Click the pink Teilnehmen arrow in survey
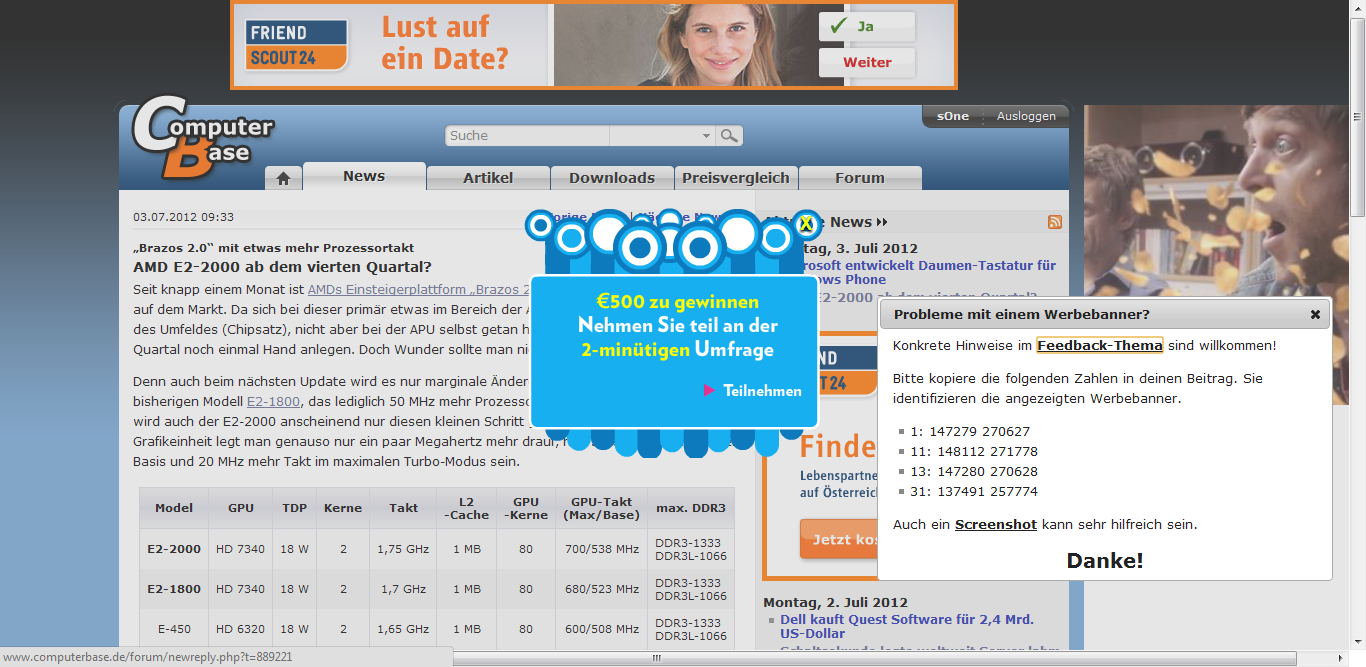 click(709, 390)
